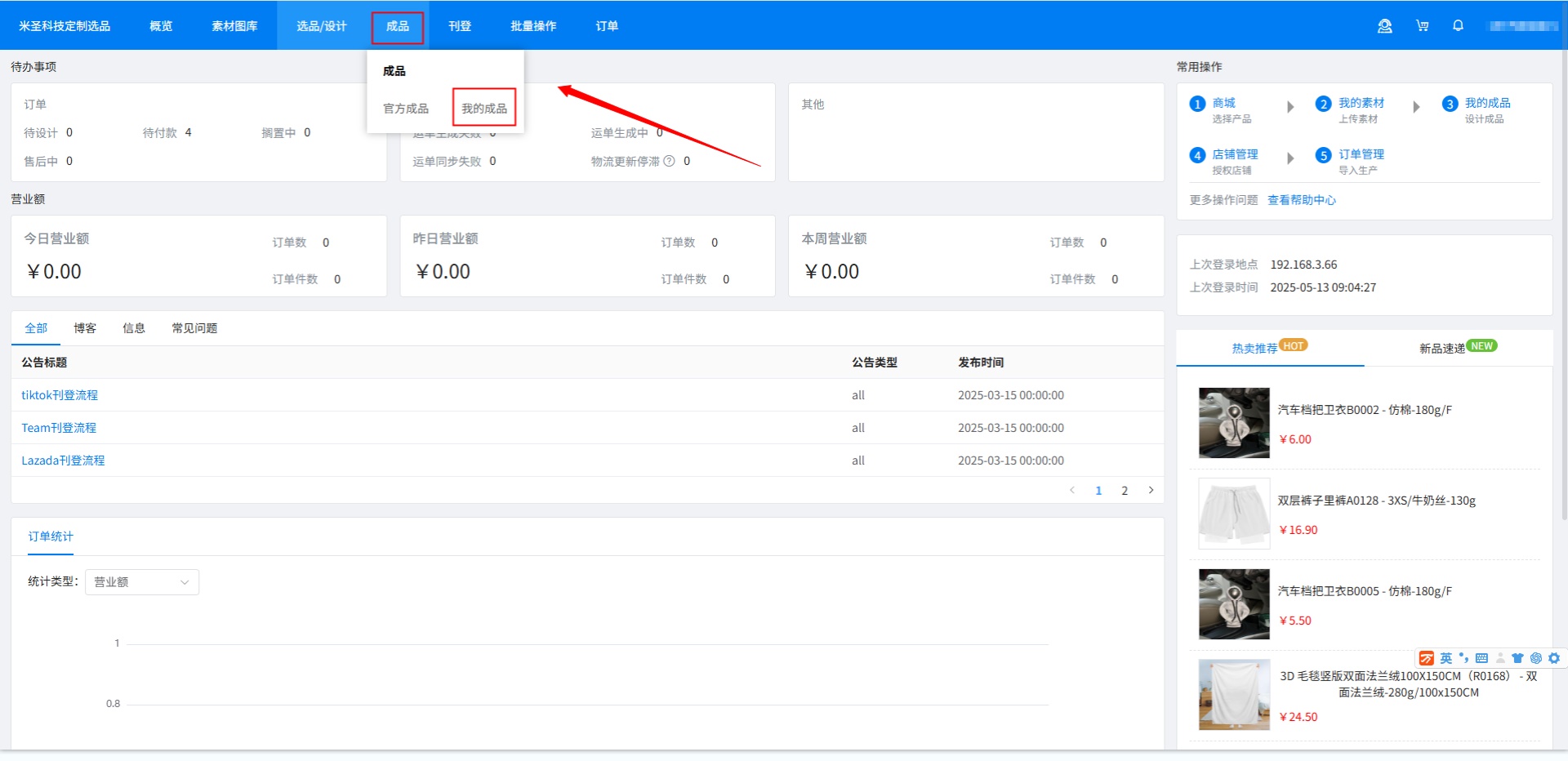Click the 查看帮助中心 link
1568x761 pixels.
point(1302,200)
